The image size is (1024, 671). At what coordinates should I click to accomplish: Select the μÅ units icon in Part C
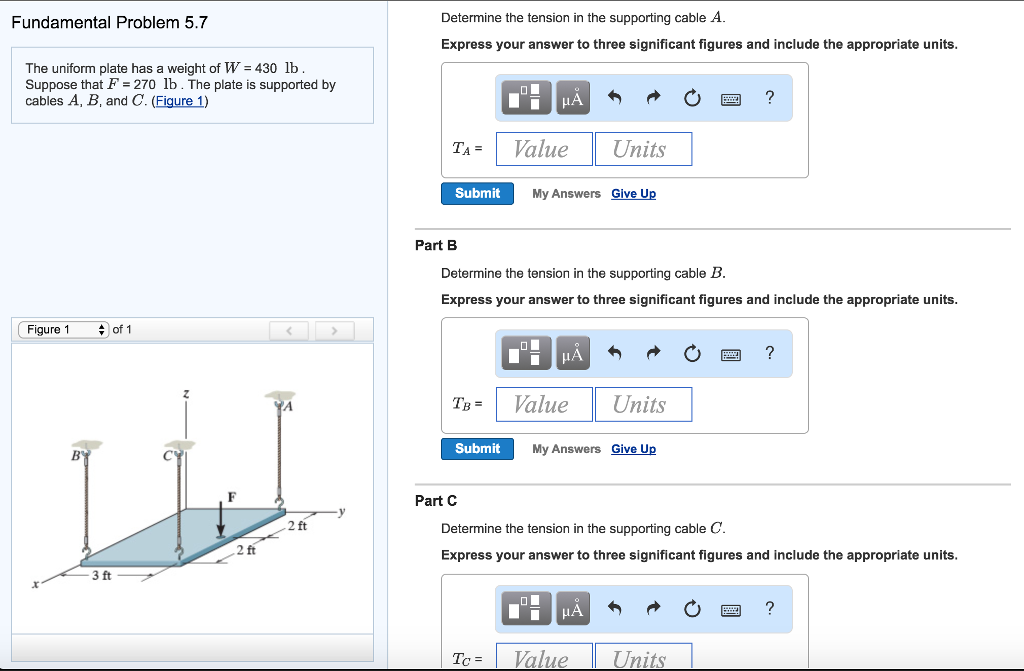click(x=572, y=608)
